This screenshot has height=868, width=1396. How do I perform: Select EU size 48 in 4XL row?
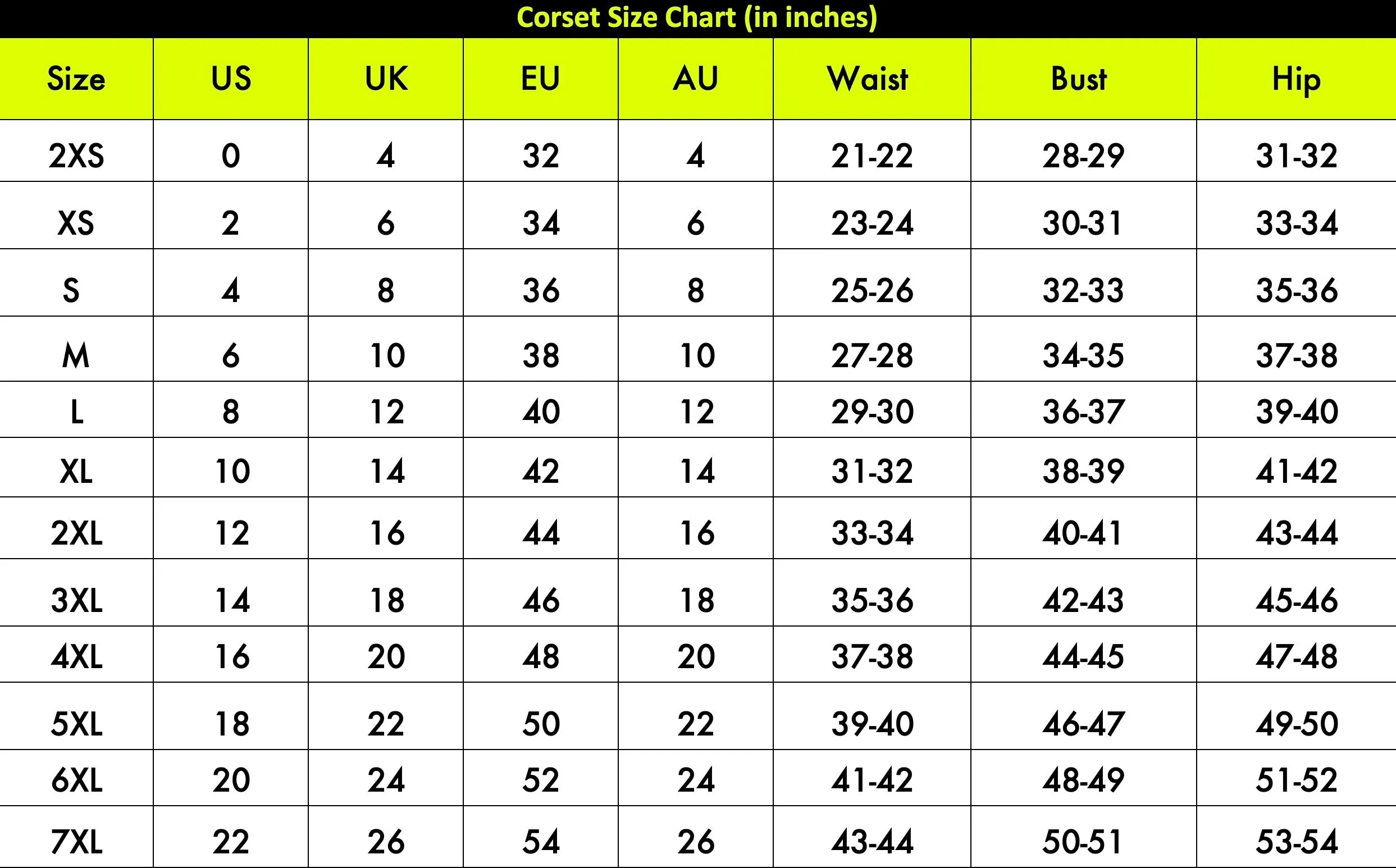pos(541,656)
